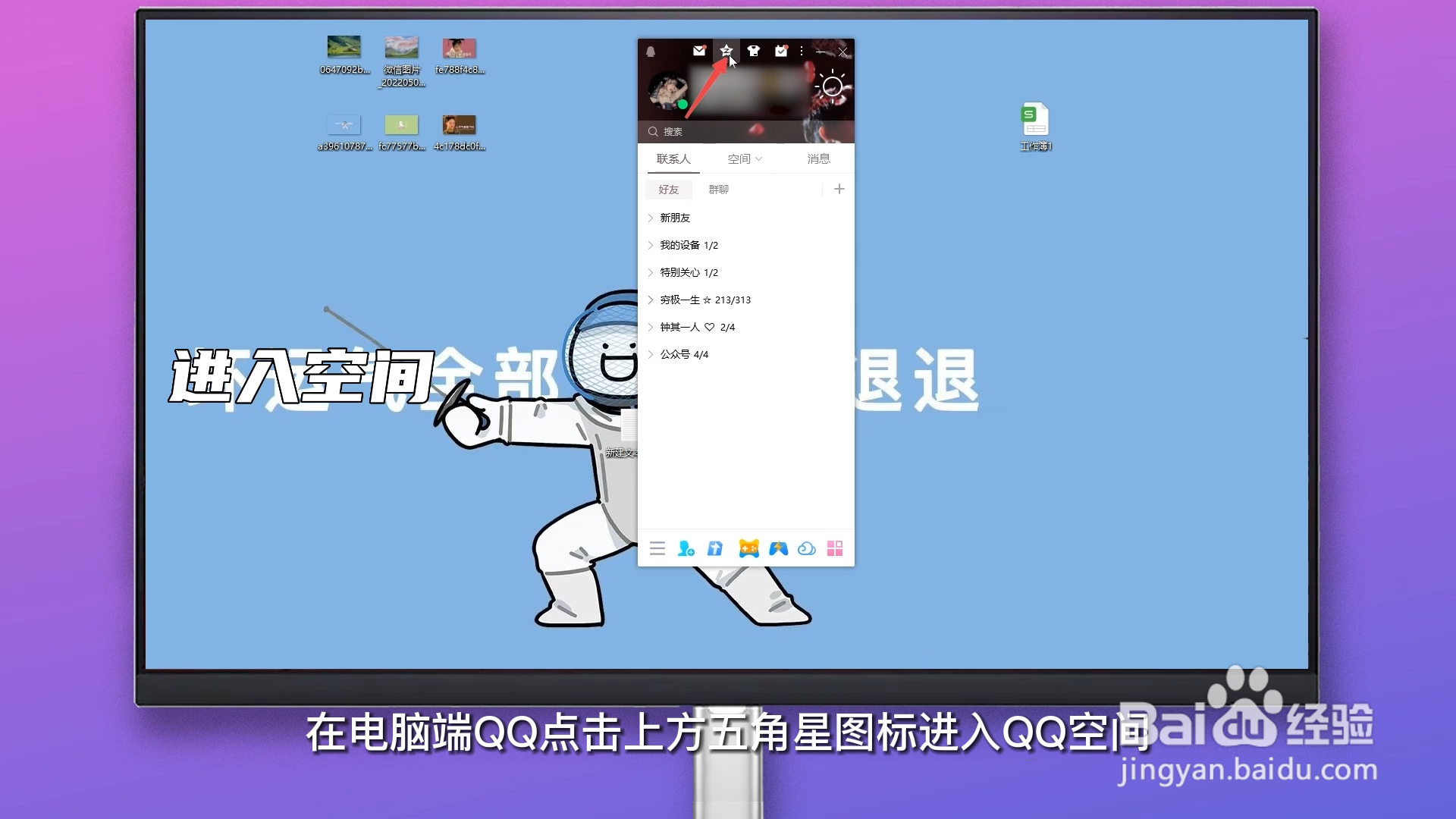Expand the 公众号 4/4 group

(746, 354)
